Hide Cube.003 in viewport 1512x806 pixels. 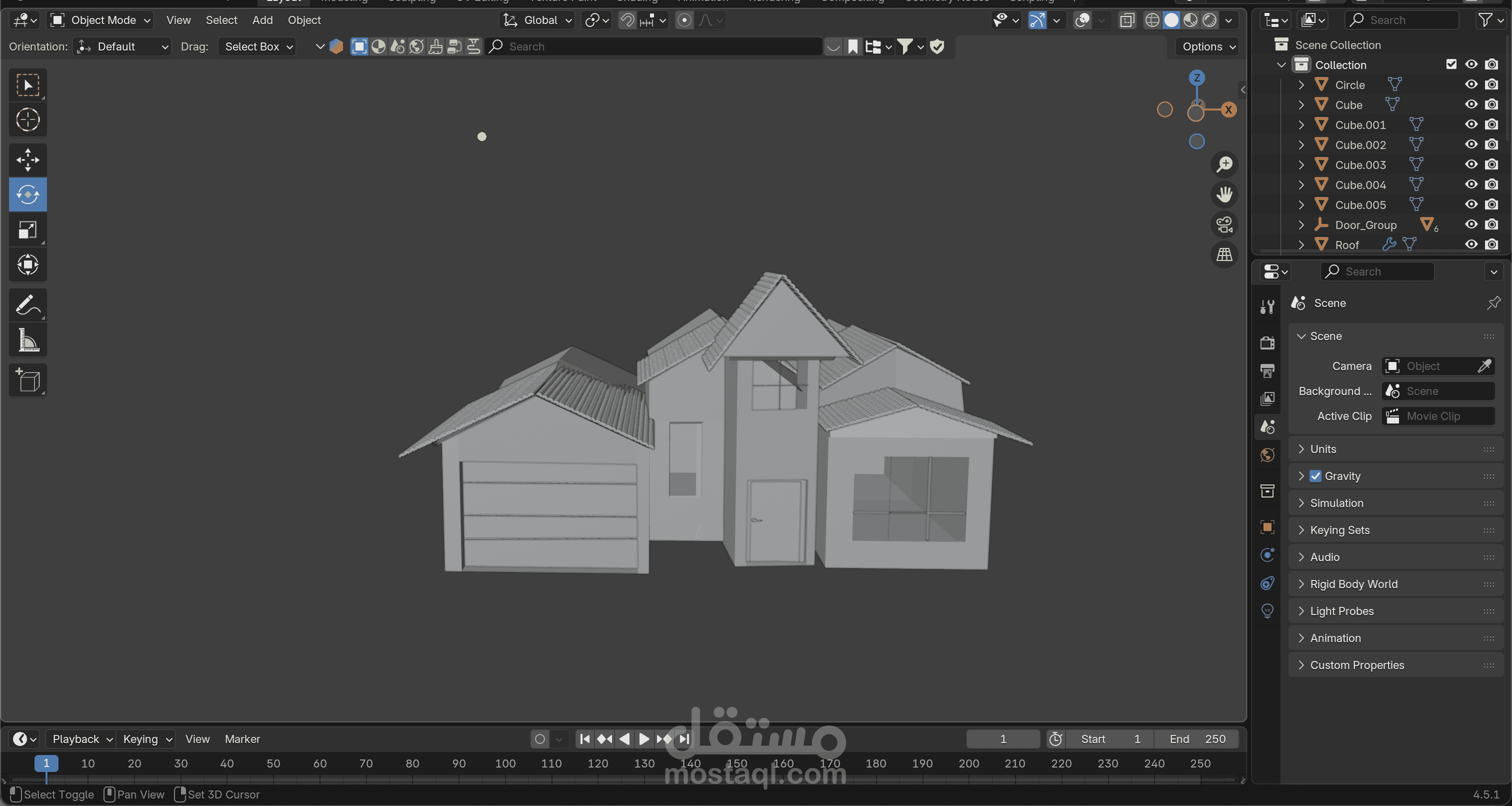click(1471, 164)
